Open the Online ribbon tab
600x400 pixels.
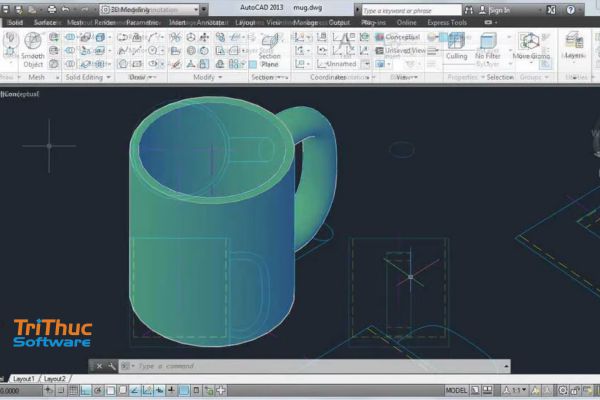point(406,23)
